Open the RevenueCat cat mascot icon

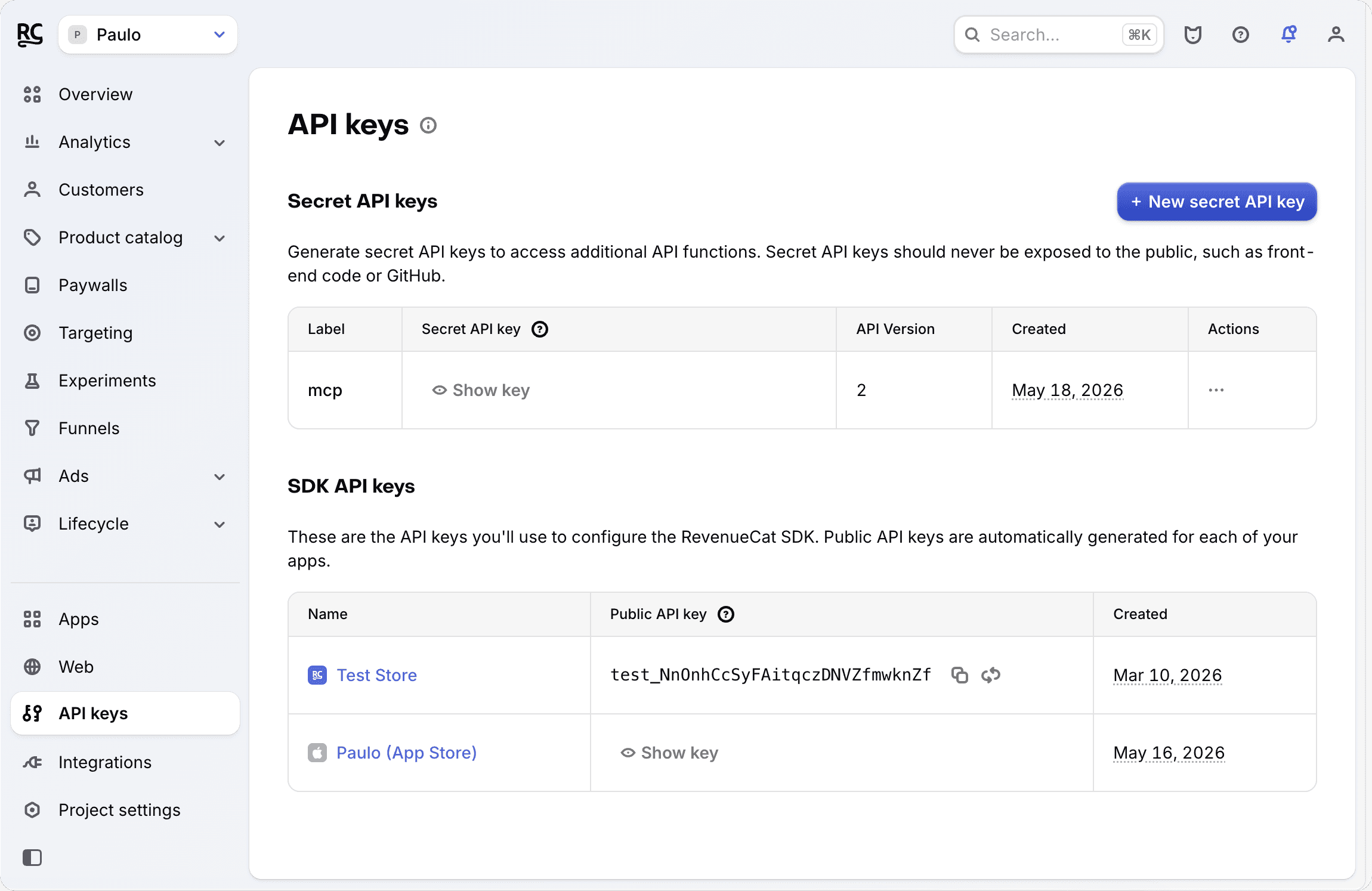click(1192, 35)
